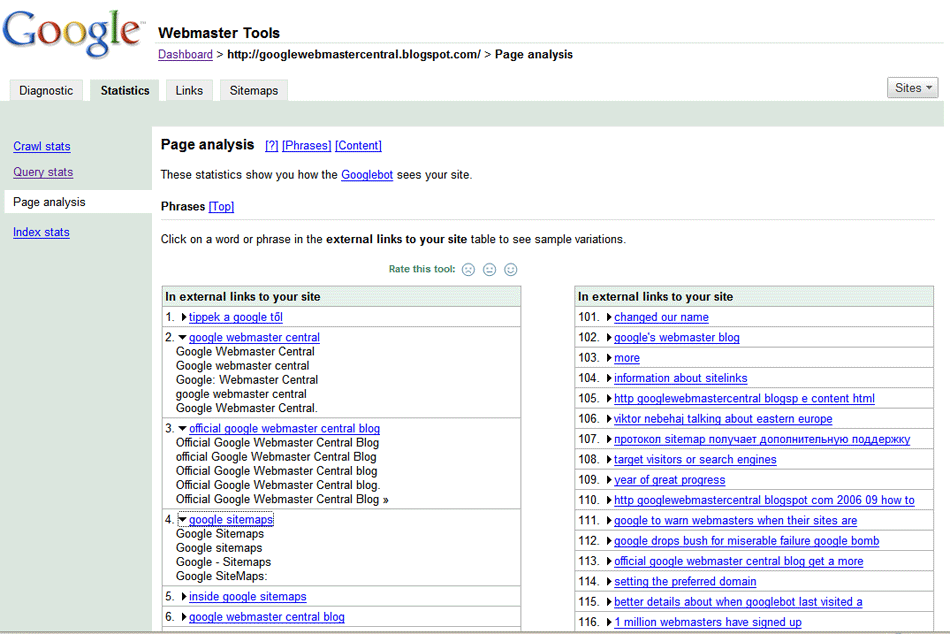Open Crawl stats in sidebar
The height and width of the screenshot is (634, 950).
42,146
